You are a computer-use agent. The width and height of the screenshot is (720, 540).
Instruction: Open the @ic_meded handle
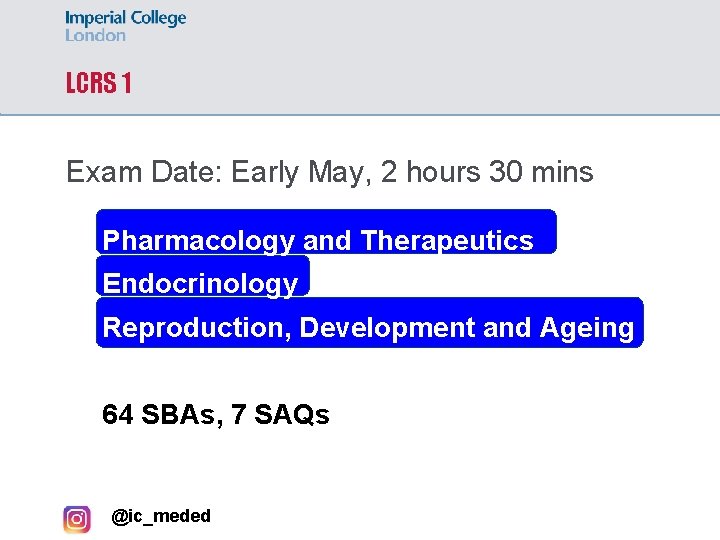[x=161, y=516]
